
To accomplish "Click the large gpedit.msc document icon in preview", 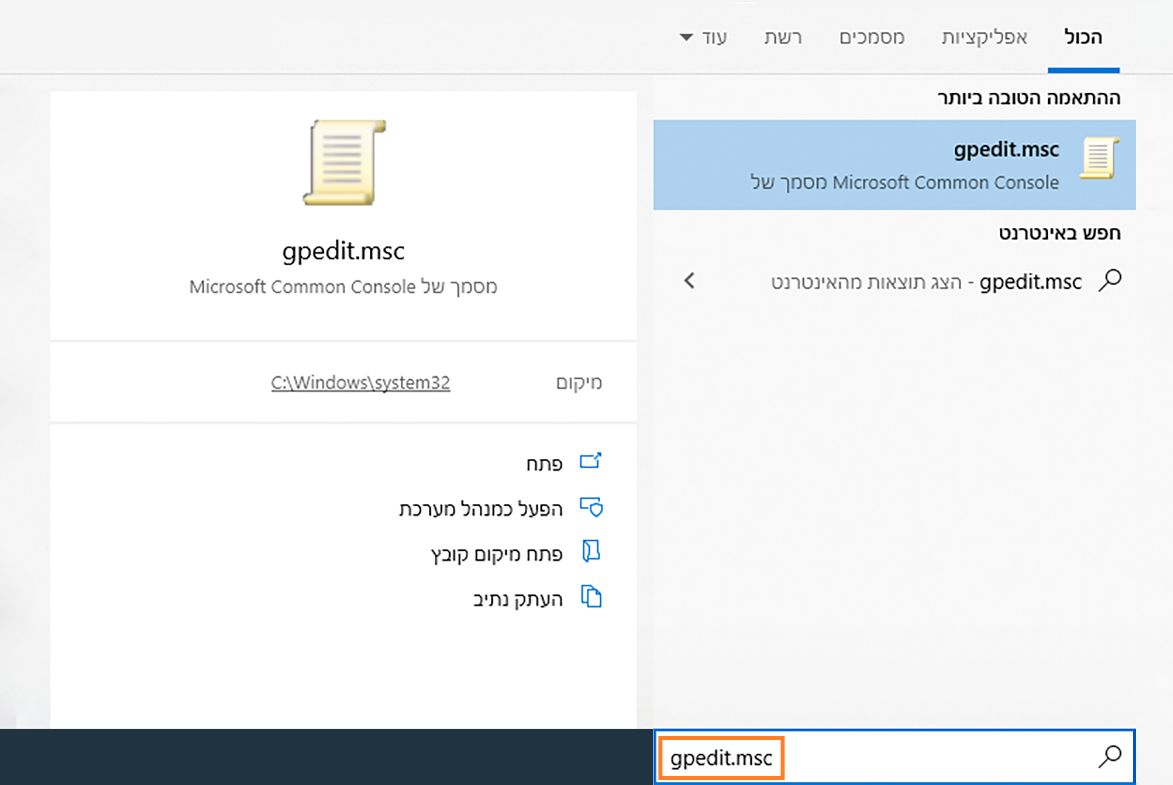I will [x=344, y=162].
